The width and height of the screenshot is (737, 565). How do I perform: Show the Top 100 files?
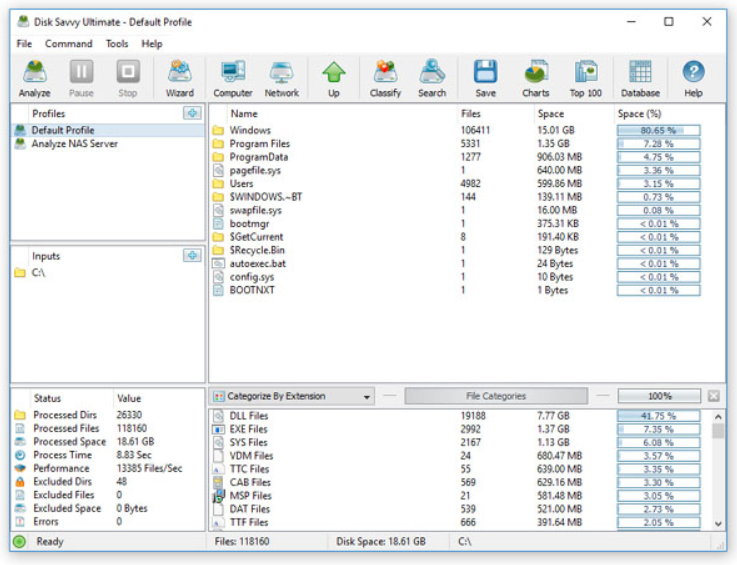click(586, 78)
